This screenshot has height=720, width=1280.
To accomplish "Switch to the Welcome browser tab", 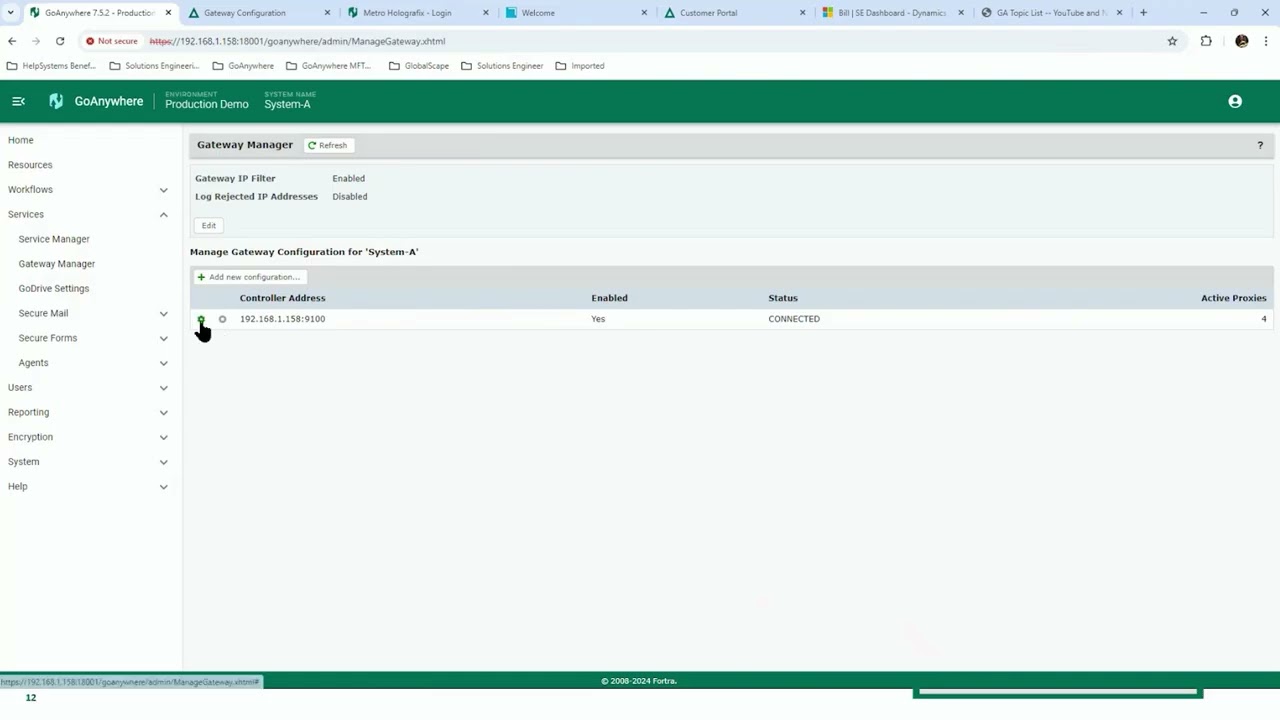I will (x=575, y=13).
